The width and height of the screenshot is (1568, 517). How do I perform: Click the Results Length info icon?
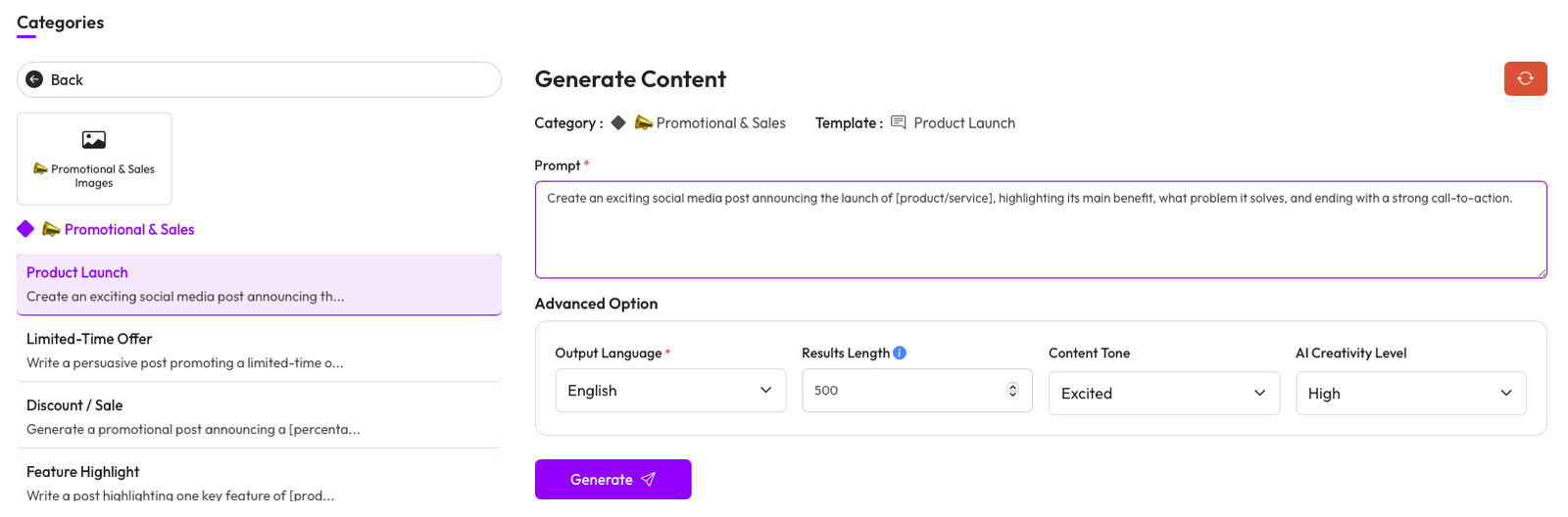pyautogui.click(x=900, y=352)
